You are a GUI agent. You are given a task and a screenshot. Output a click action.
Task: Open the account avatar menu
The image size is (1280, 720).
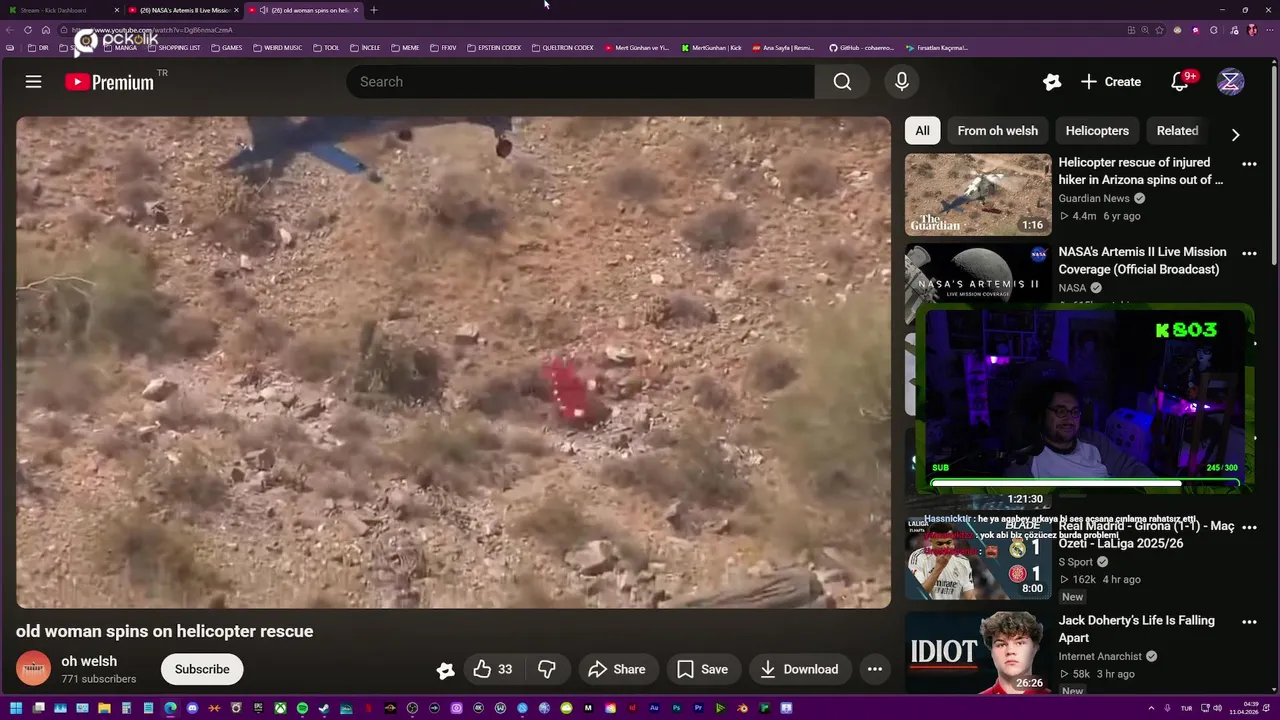pos(1230,82)
